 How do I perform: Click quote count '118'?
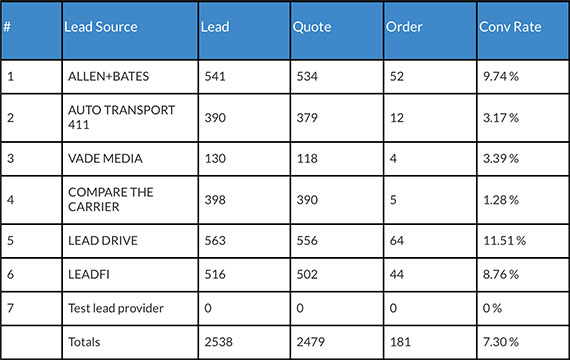pyautogui.click(x=307, y=159)
